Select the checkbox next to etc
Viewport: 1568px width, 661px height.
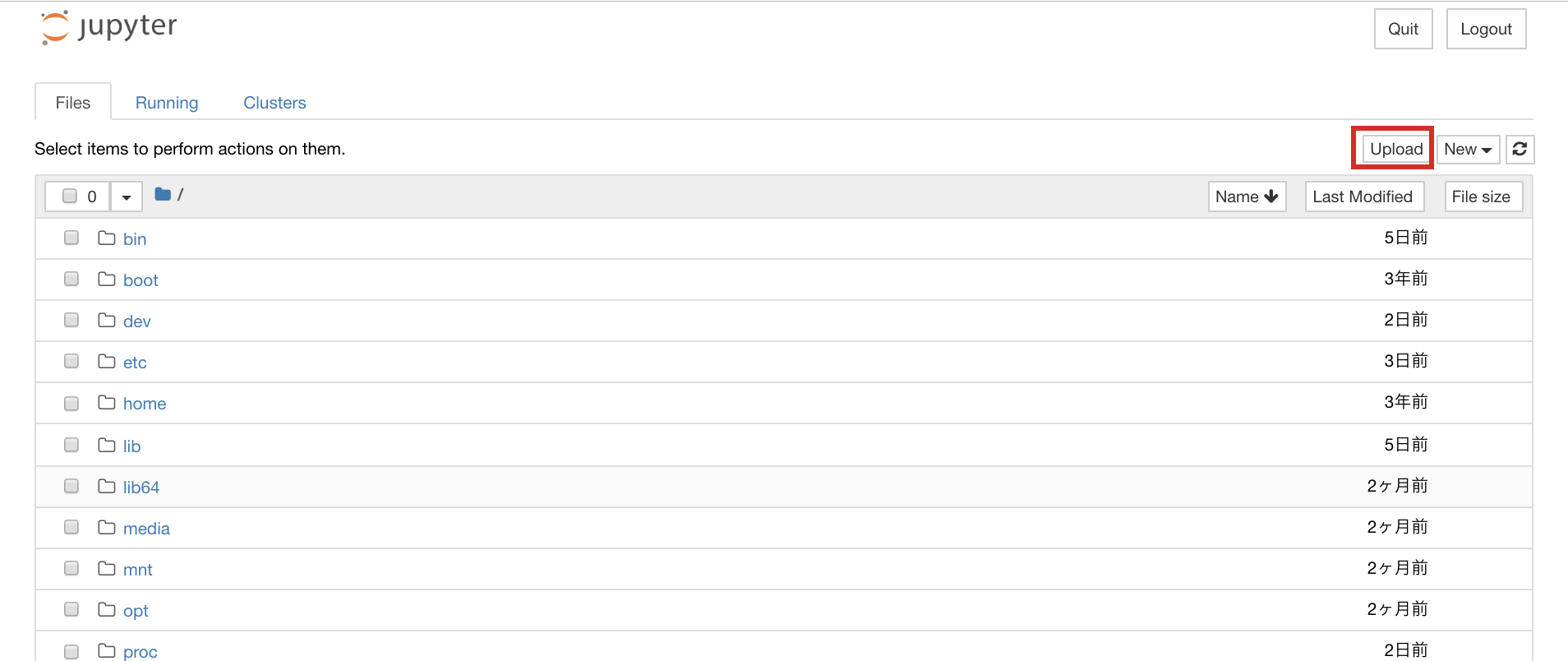point(71,360)
